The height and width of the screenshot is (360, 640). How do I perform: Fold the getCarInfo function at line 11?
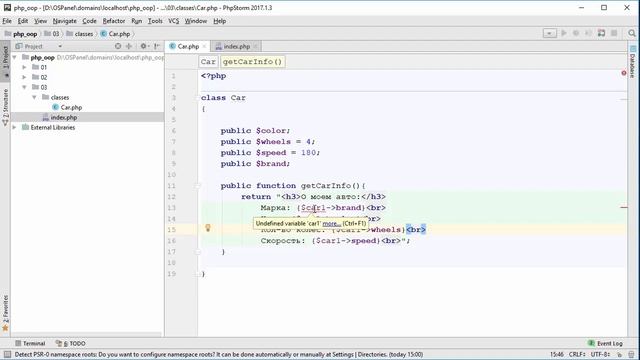(x=198, y=186)
